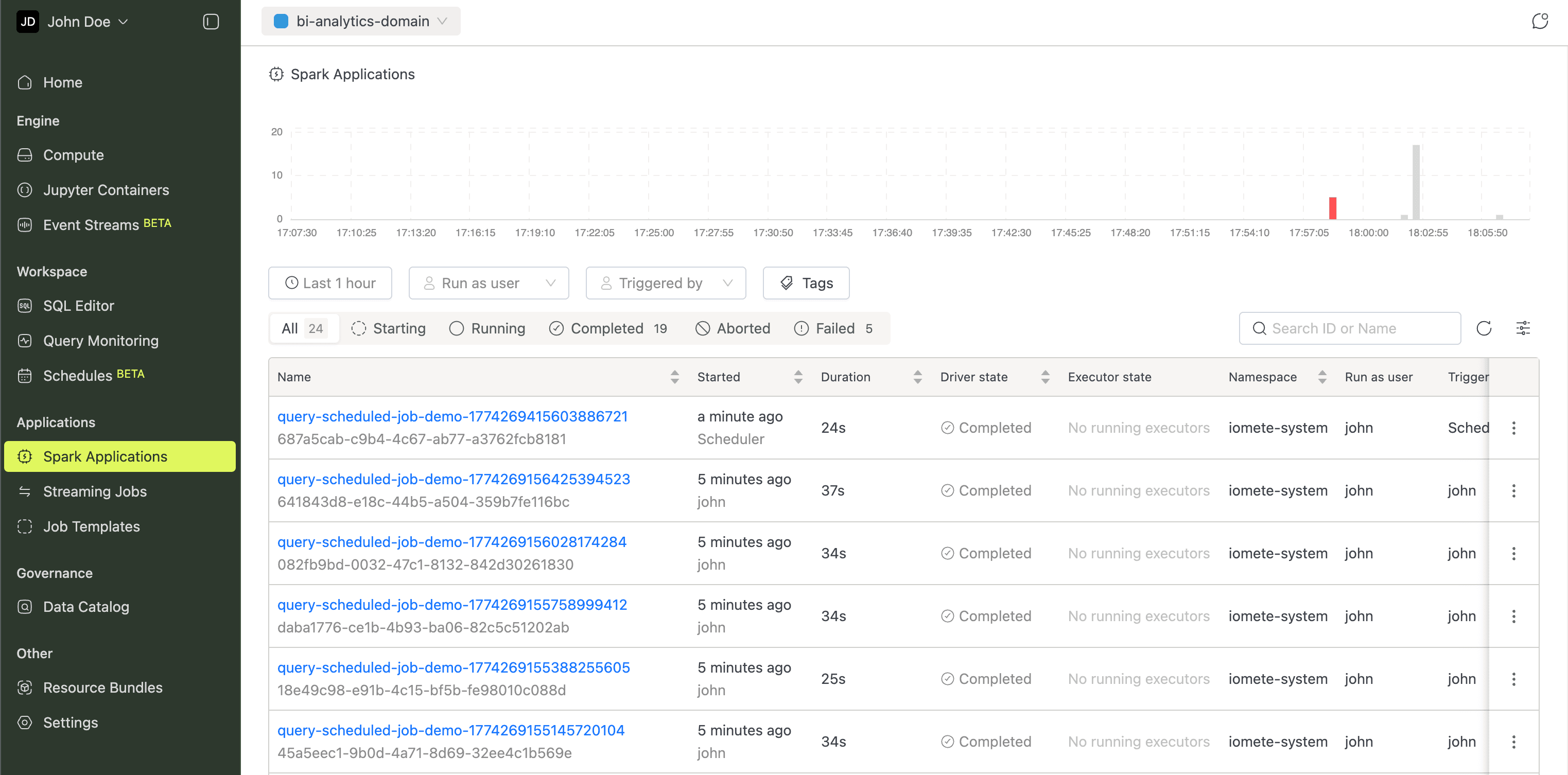Click the Jupyter Containers icon
The image size is (1568, 775).
[24, 190]
